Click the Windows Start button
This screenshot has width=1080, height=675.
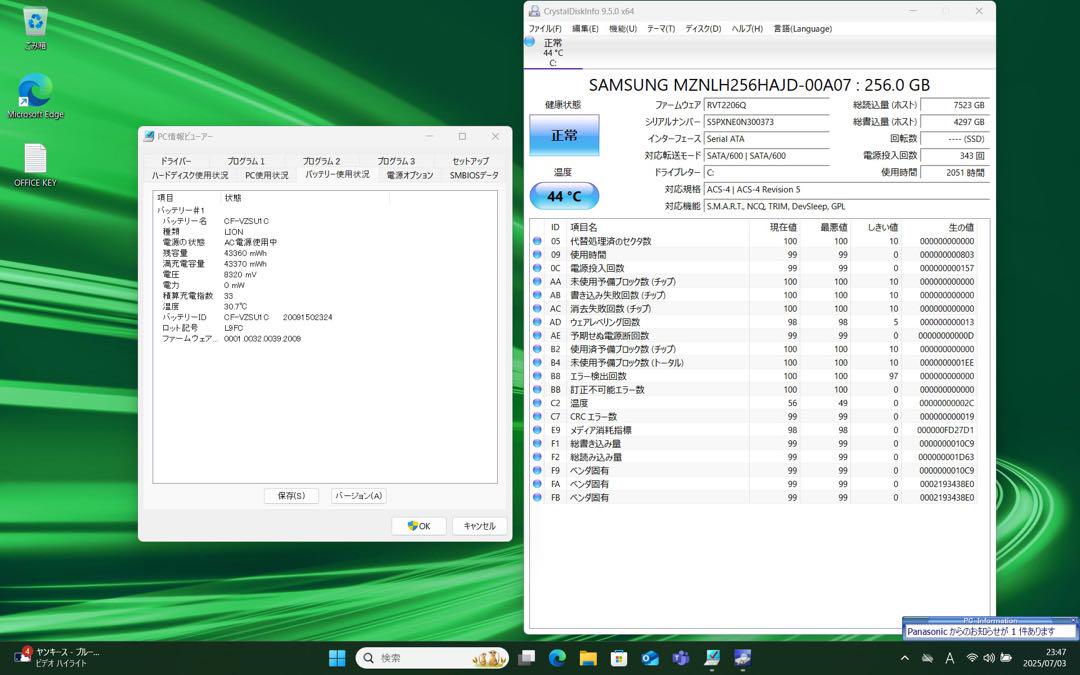click(x=337, y=658)
